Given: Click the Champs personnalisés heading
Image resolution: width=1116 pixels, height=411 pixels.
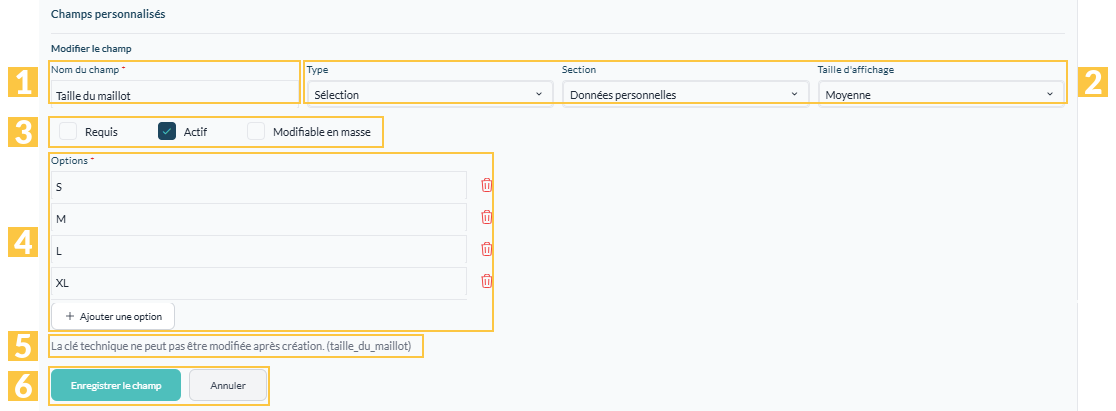Looking at the screenshot, I should point(108,14).
